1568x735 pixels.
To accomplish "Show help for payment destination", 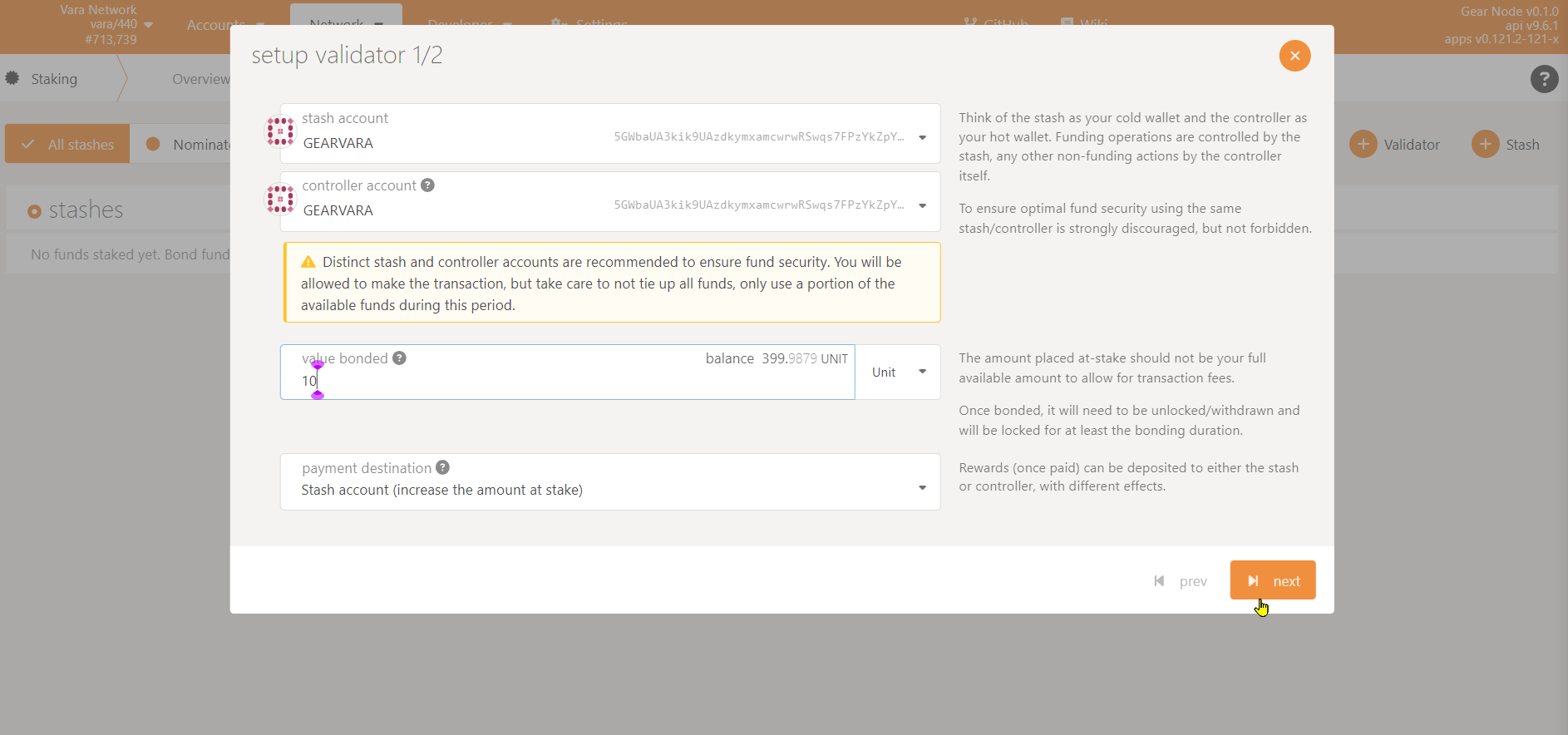I will [442, 467].
